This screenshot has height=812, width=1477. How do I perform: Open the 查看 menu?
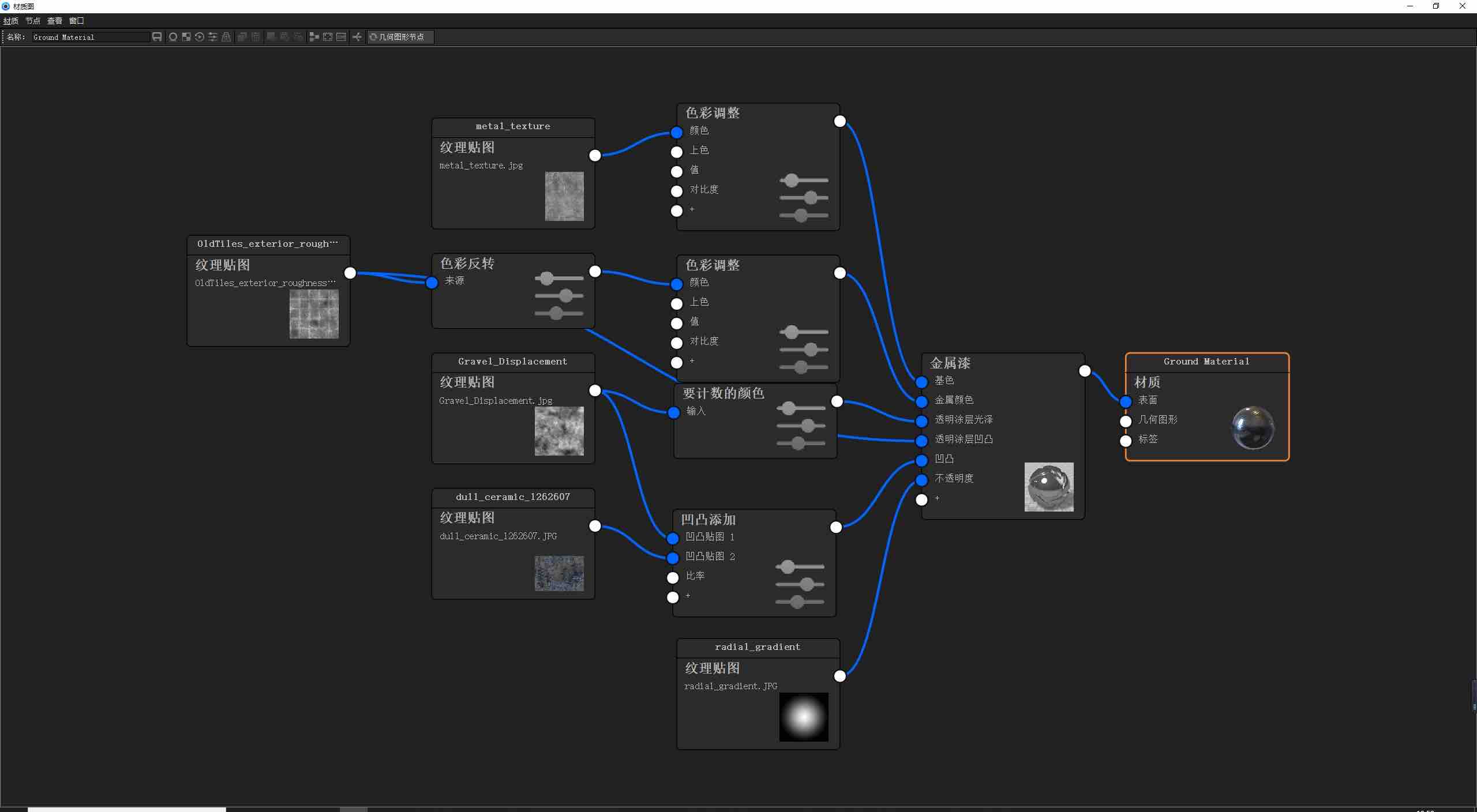(54, 21)
